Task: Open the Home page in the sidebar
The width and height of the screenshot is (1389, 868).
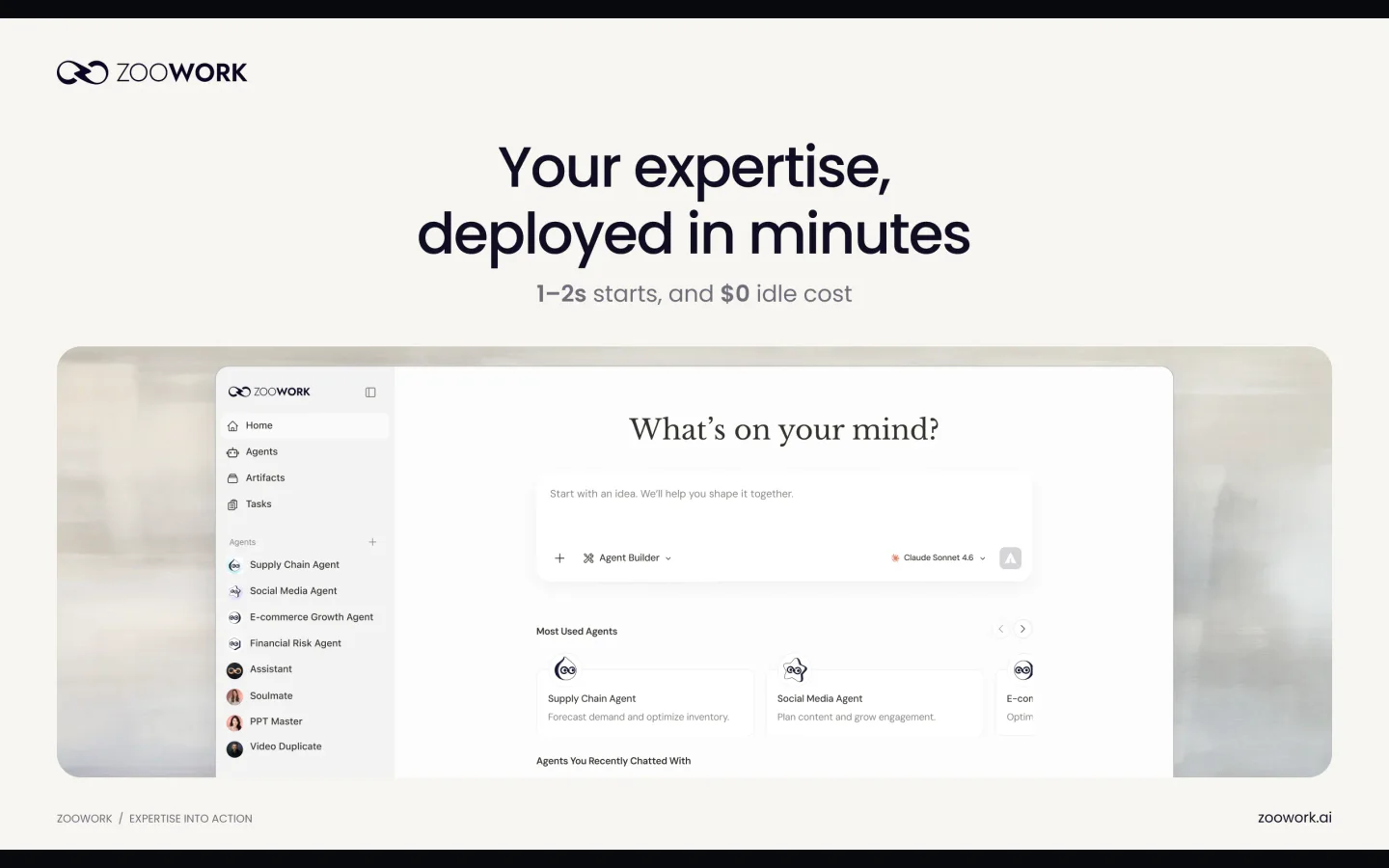Action: point(305,425)
